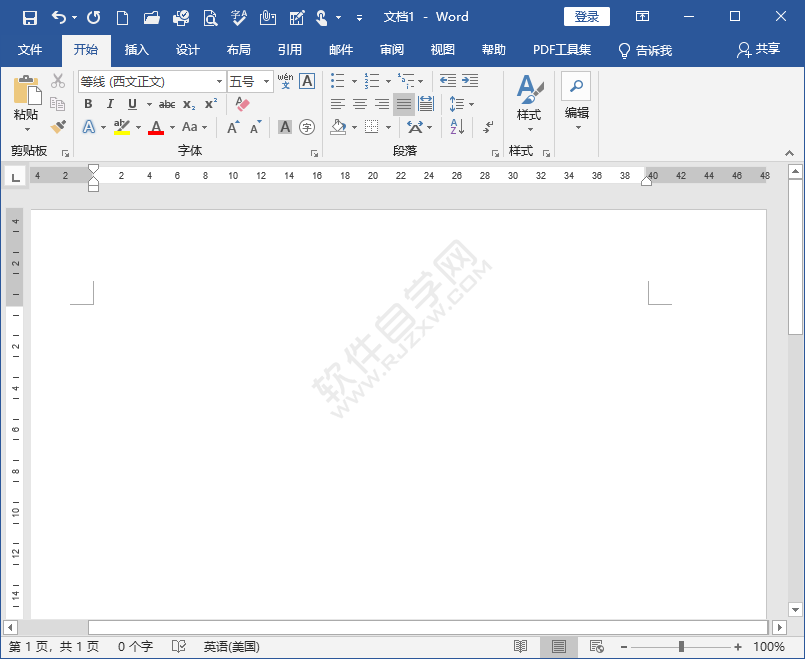Toggle Bold formatting

click(x=88, y=104)
